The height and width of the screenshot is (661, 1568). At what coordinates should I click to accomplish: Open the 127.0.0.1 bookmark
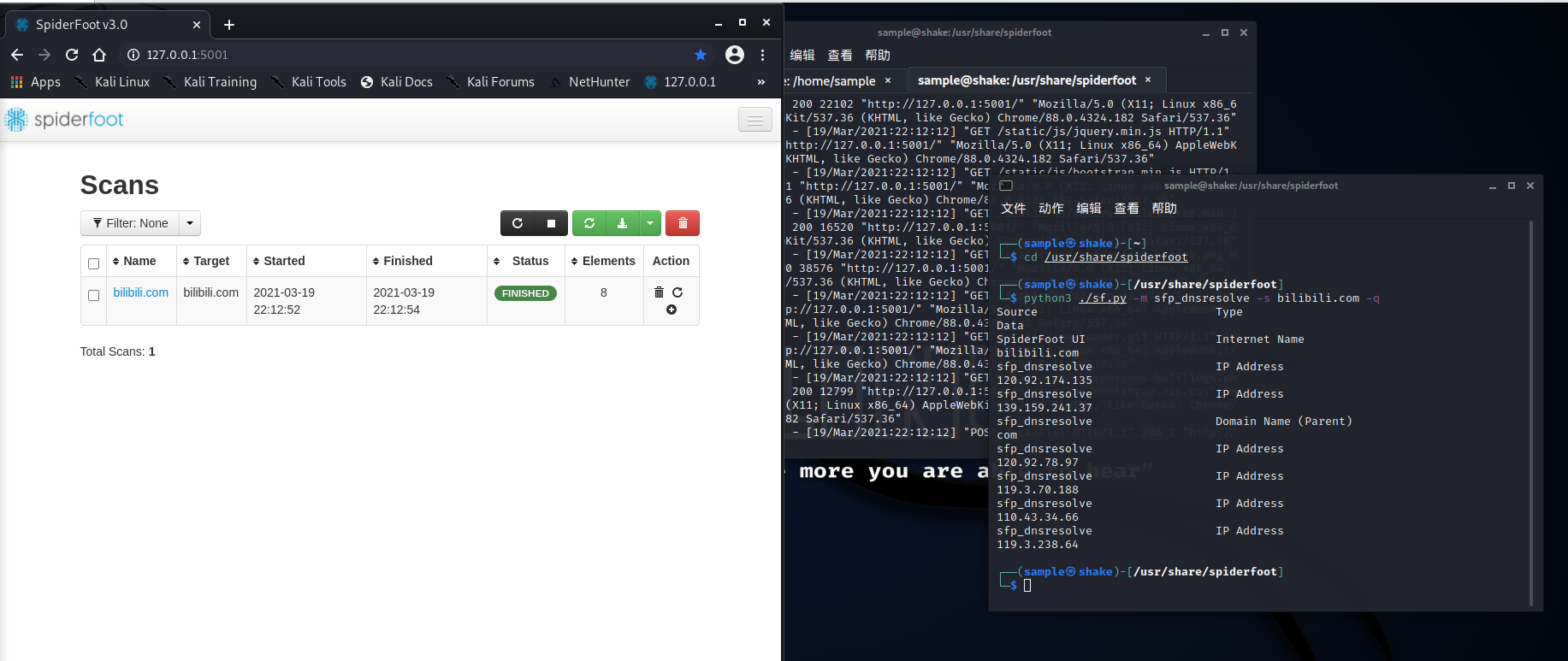pyautogui.click(x=680, y=82)
